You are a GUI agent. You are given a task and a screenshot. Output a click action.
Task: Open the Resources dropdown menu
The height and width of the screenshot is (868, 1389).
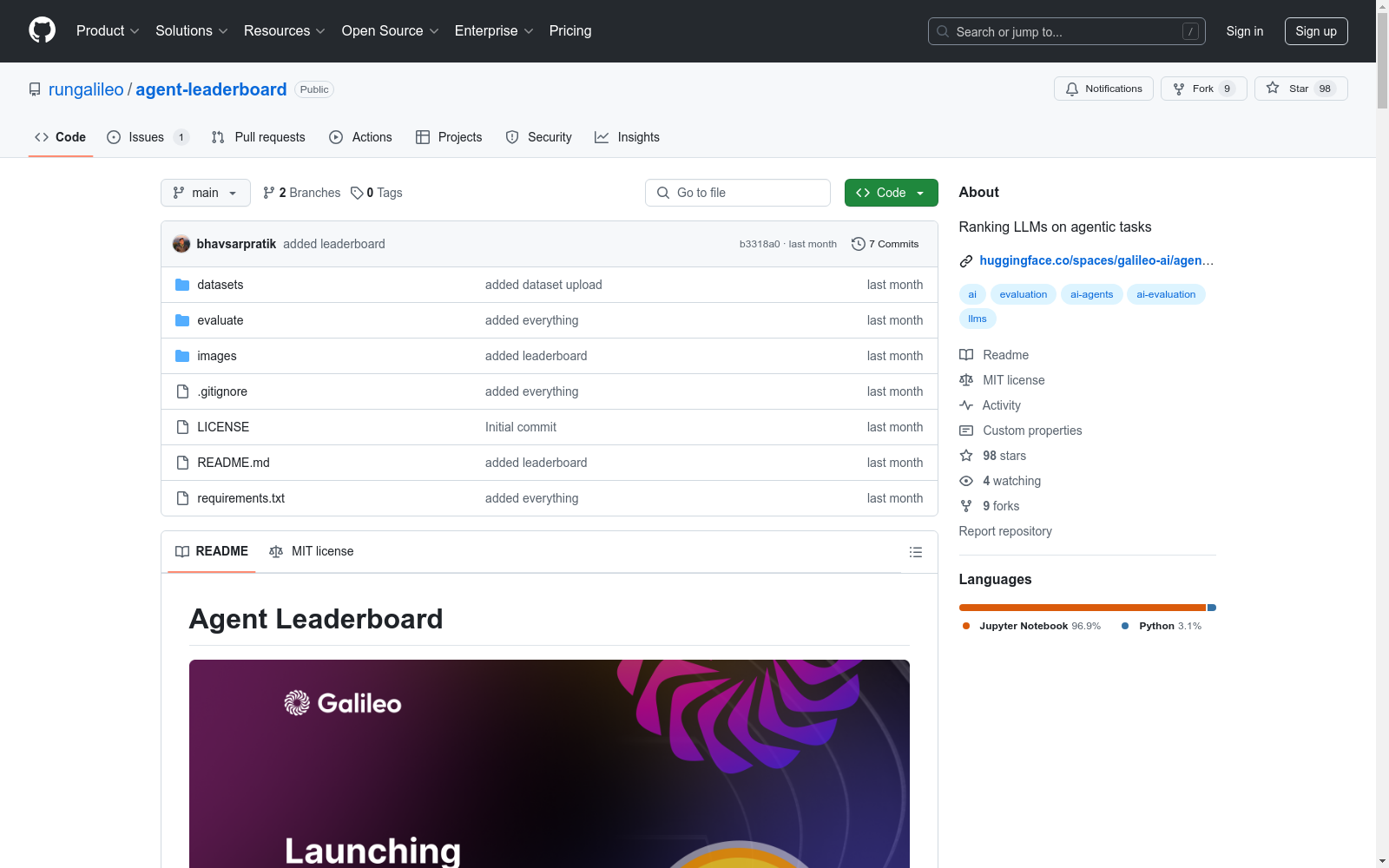285,30
